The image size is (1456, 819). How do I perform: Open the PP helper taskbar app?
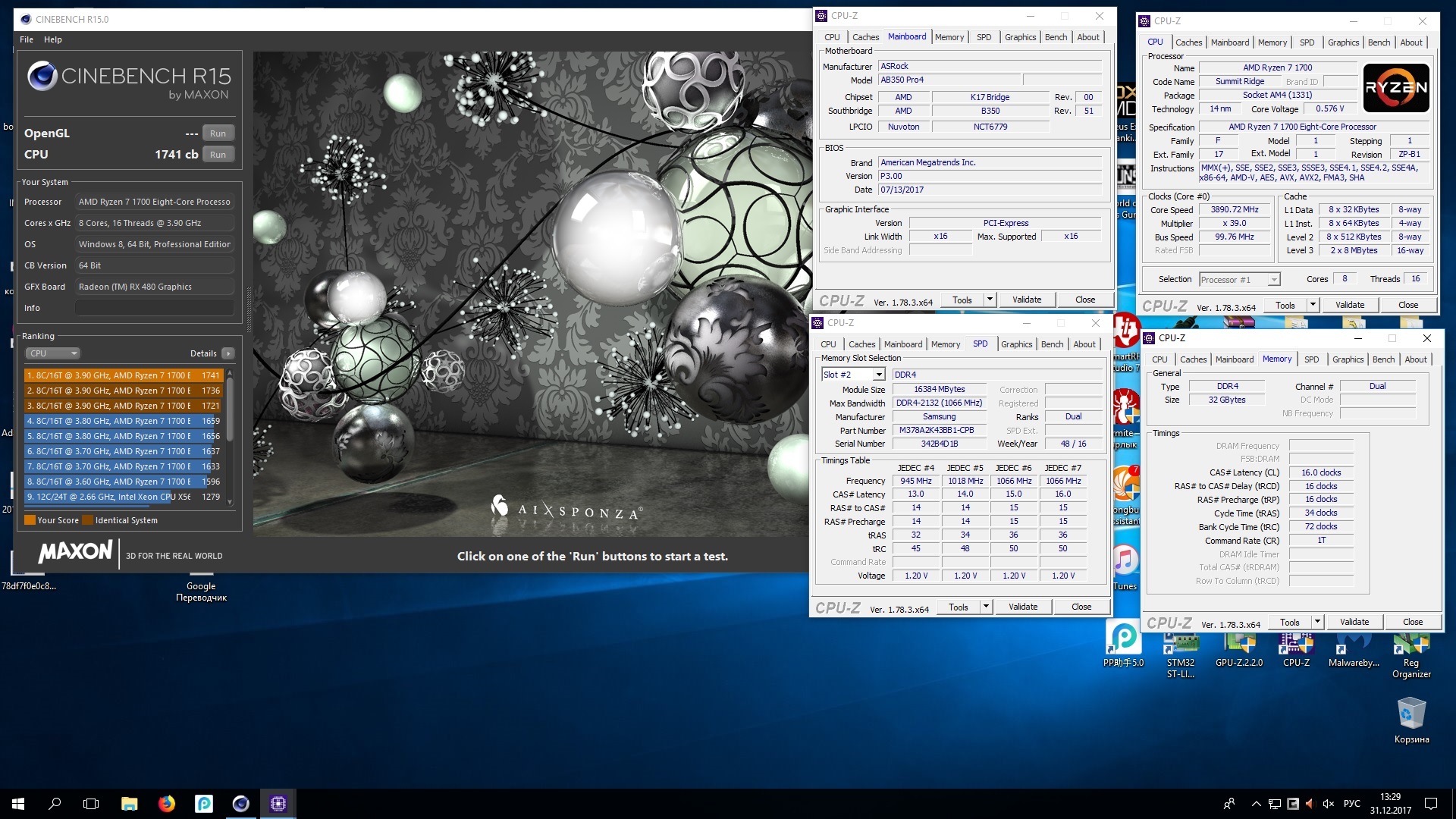pos(203,804)
